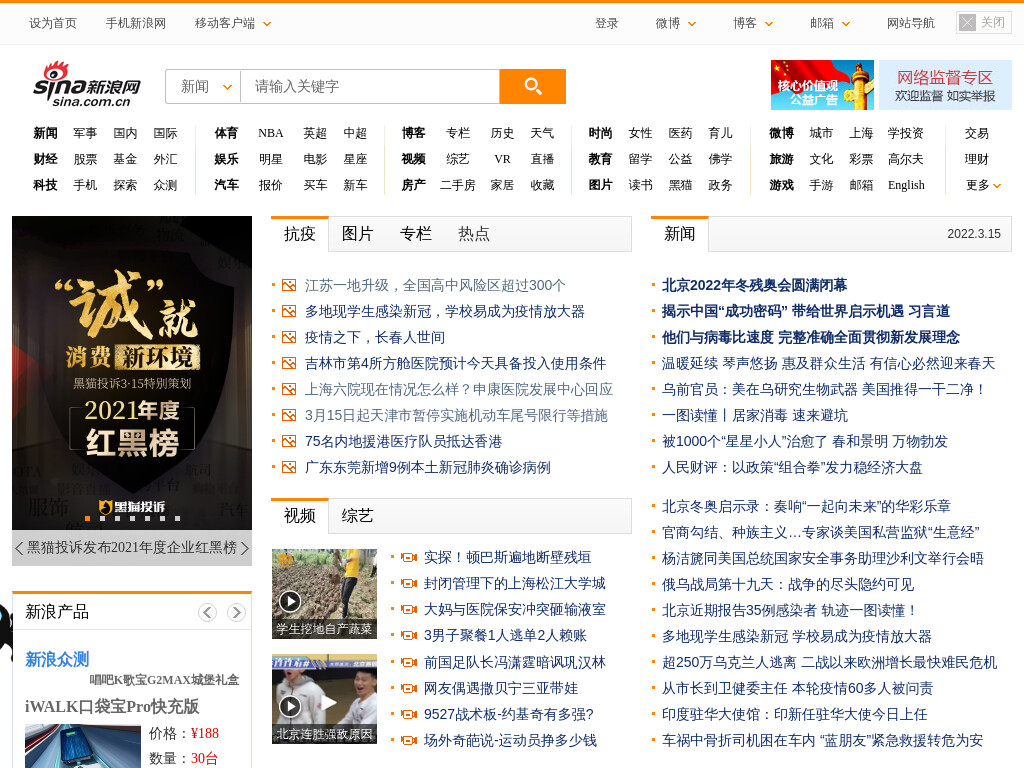Image resolution: width=1024 pixels, height=768 pixels.
Task: Click image icon beside 75名内地援港医疗队员
Action: [289, 441]
